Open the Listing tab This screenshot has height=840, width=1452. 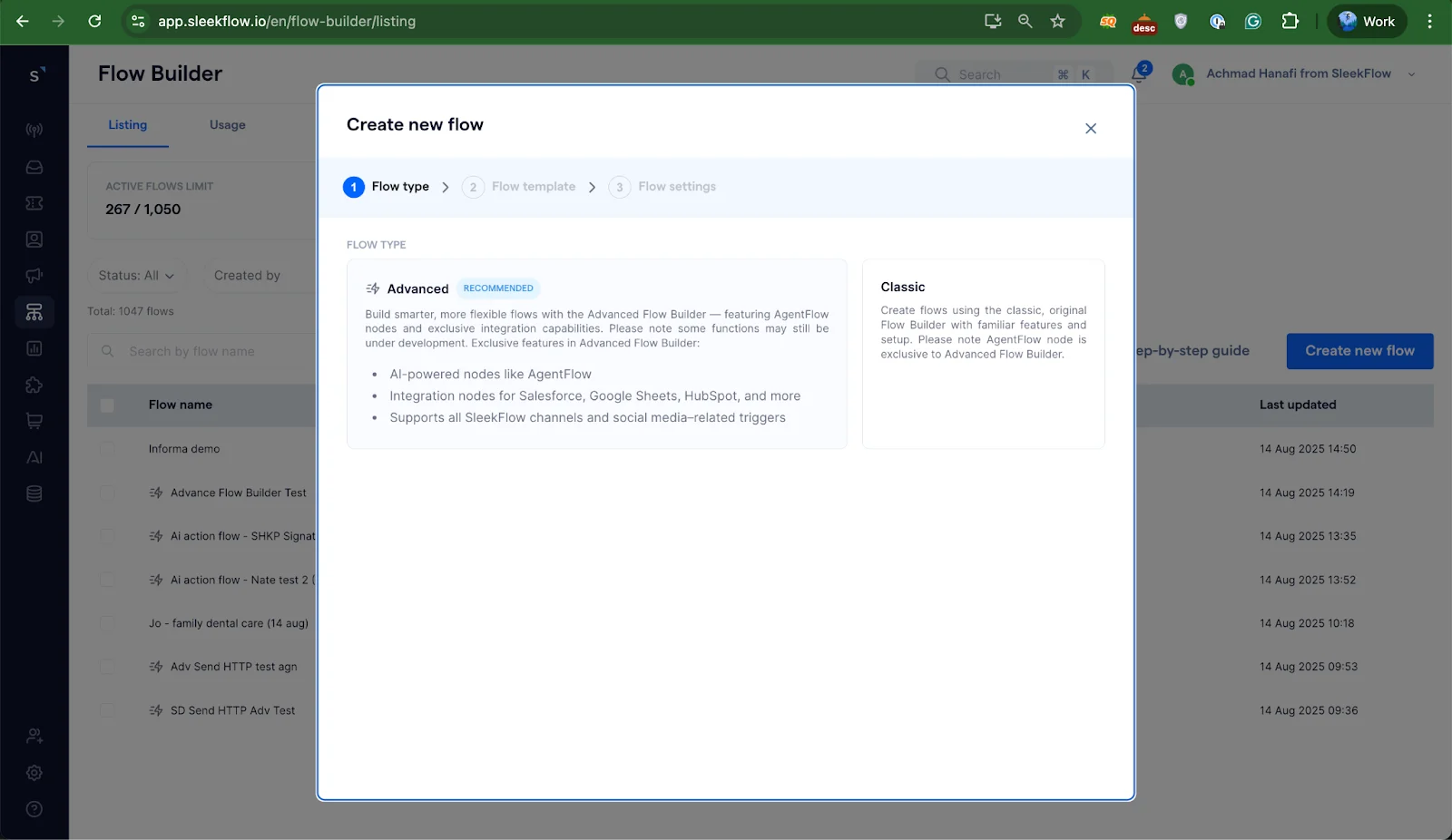coord(128,125)
